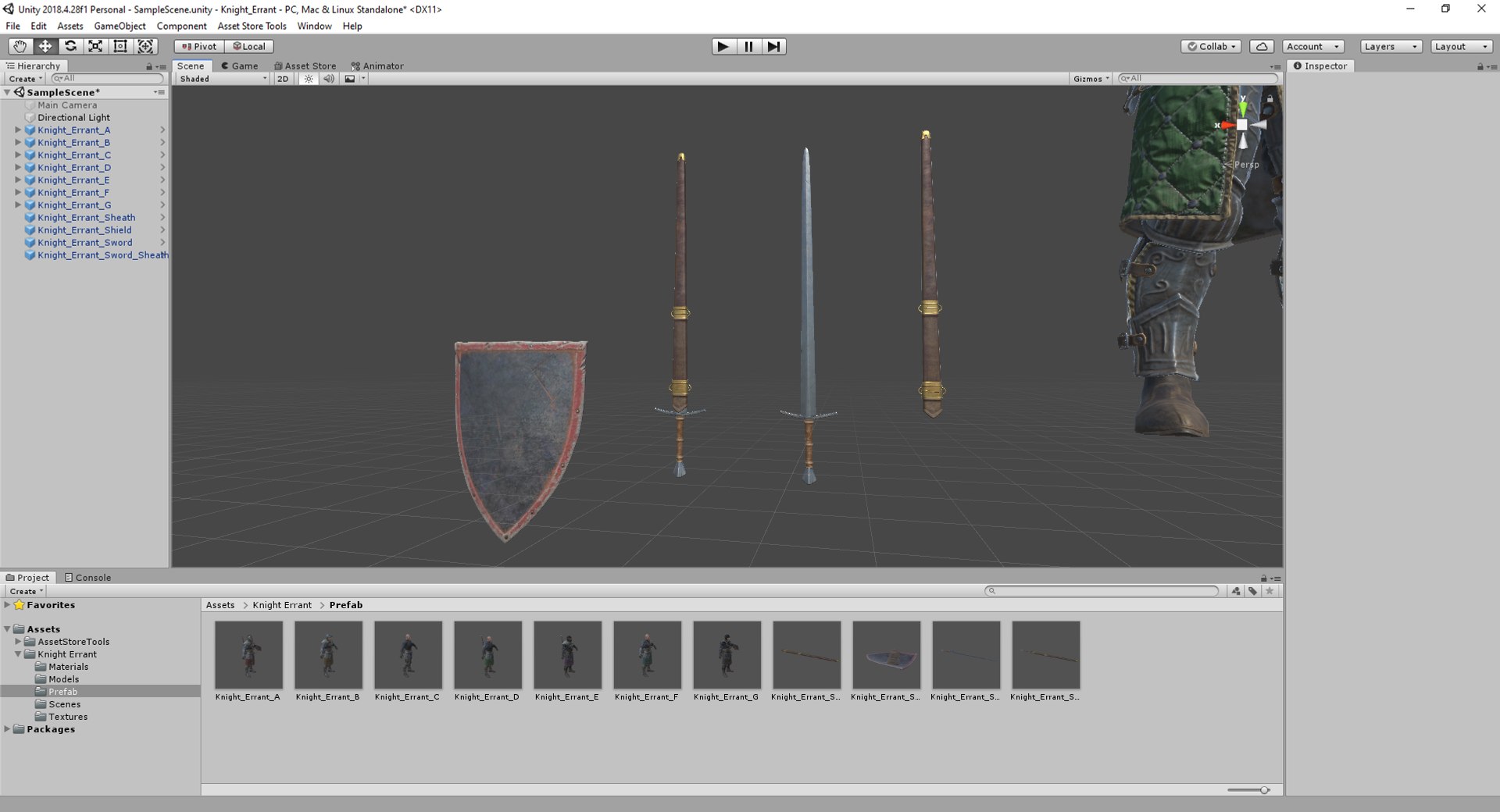Open the Cloud services icon
Image resolution: width=1500 pixels, height=812 pixels.
pyautogui.click(x=1262, y=46)
